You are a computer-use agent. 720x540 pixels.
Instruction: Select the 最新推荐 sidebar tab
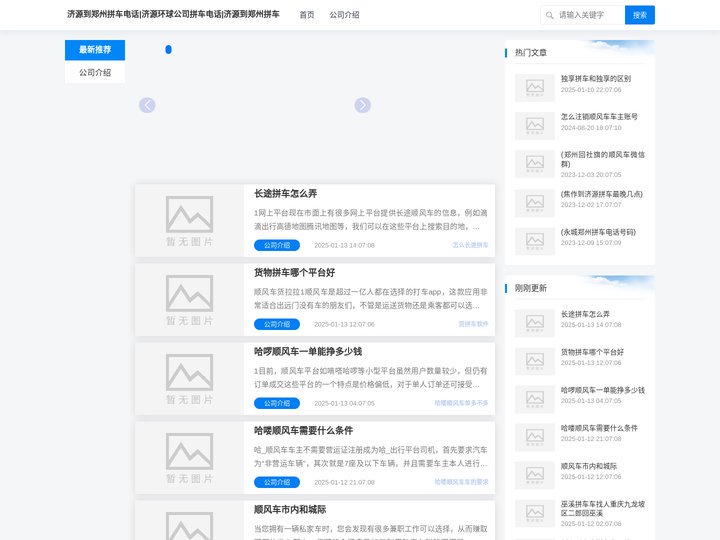pyautogui.click(x=95, y=50)
